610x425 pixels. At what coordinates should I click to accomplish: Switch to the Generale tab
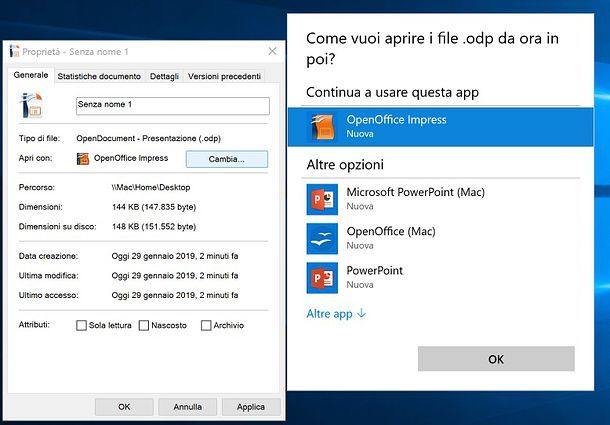coord(31,75)
